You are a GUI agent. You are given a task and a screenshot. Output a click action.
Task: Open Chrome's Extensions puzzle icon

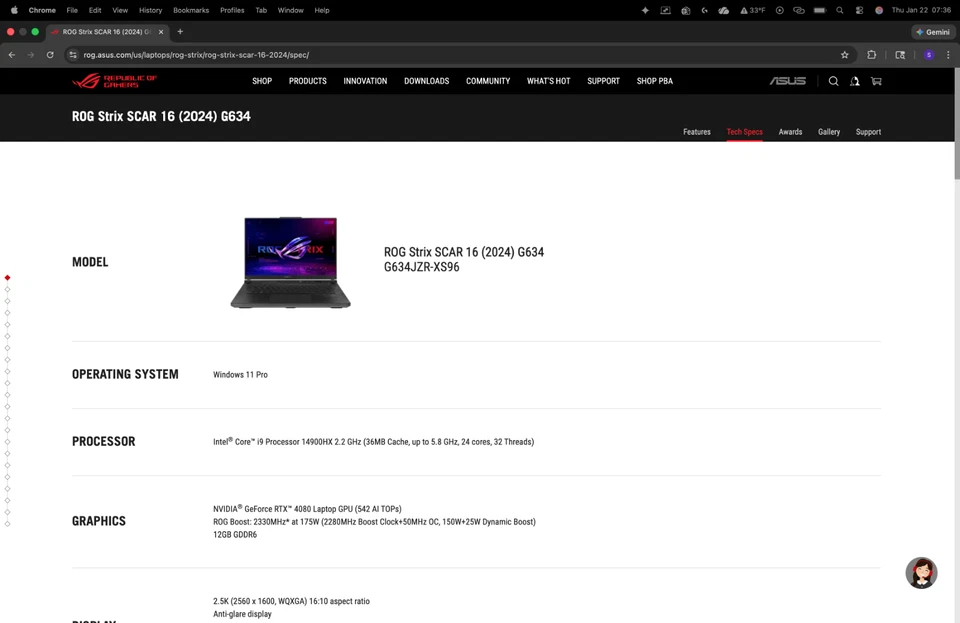(x=870, y=55)
